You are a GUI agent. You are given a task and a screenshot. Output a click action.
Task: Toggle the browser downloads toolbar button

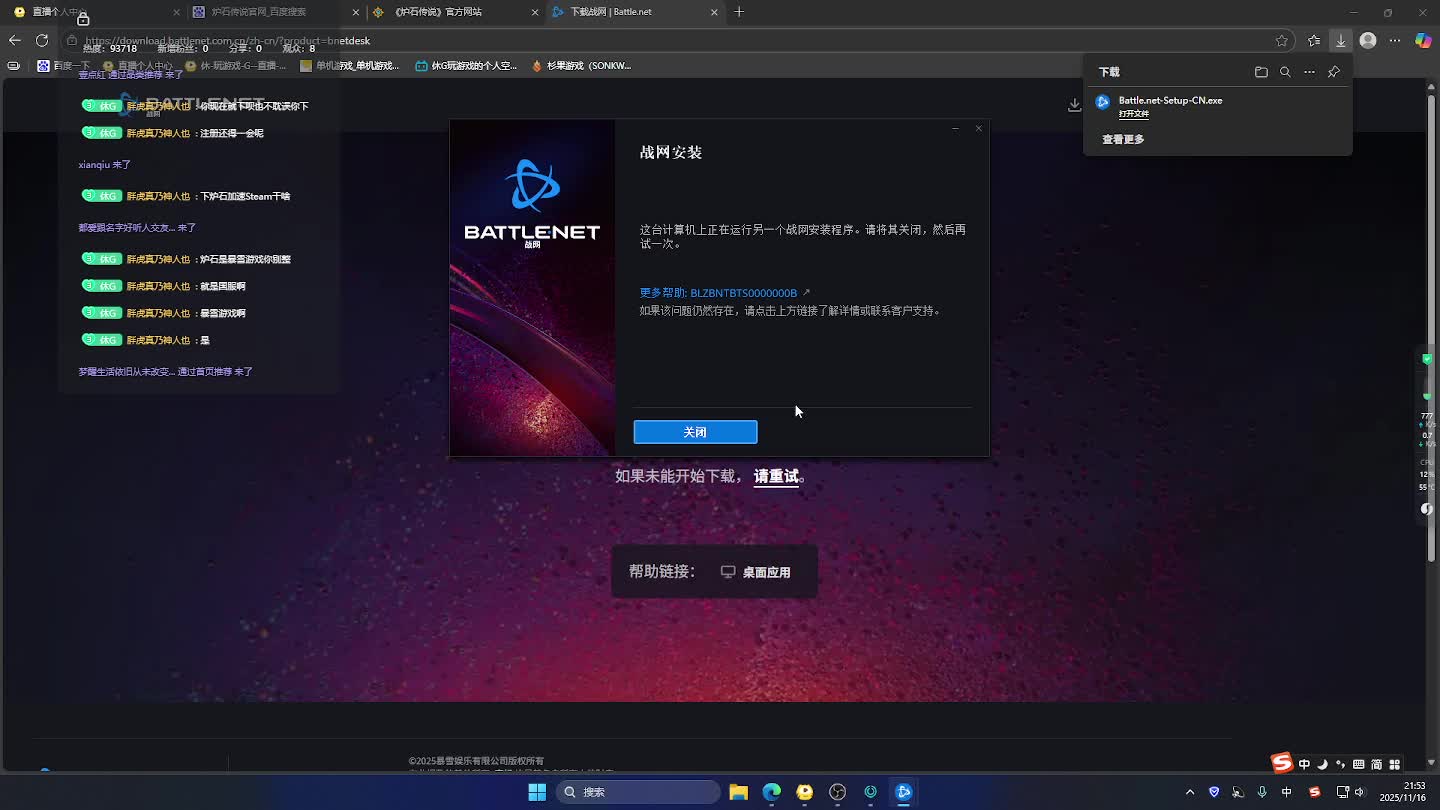pyautogui.click(x=1341, y=41)
